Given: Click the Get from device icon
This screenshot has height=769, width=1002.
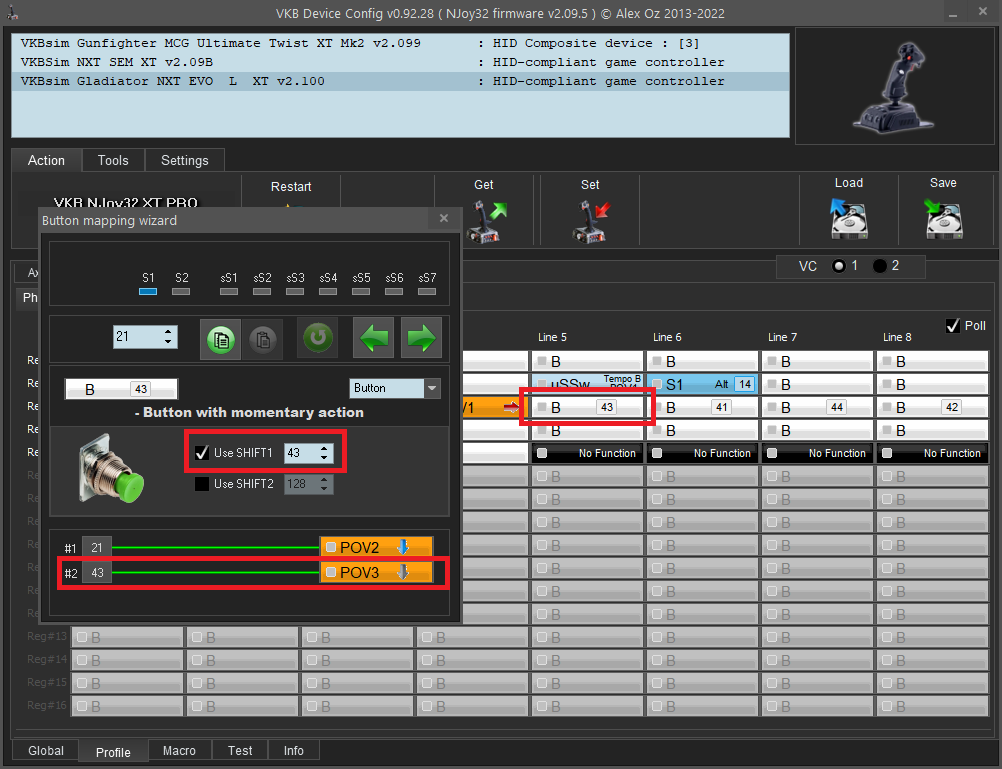Looking at the screenshot, I should pyautogui.click(x=487, y=221).
